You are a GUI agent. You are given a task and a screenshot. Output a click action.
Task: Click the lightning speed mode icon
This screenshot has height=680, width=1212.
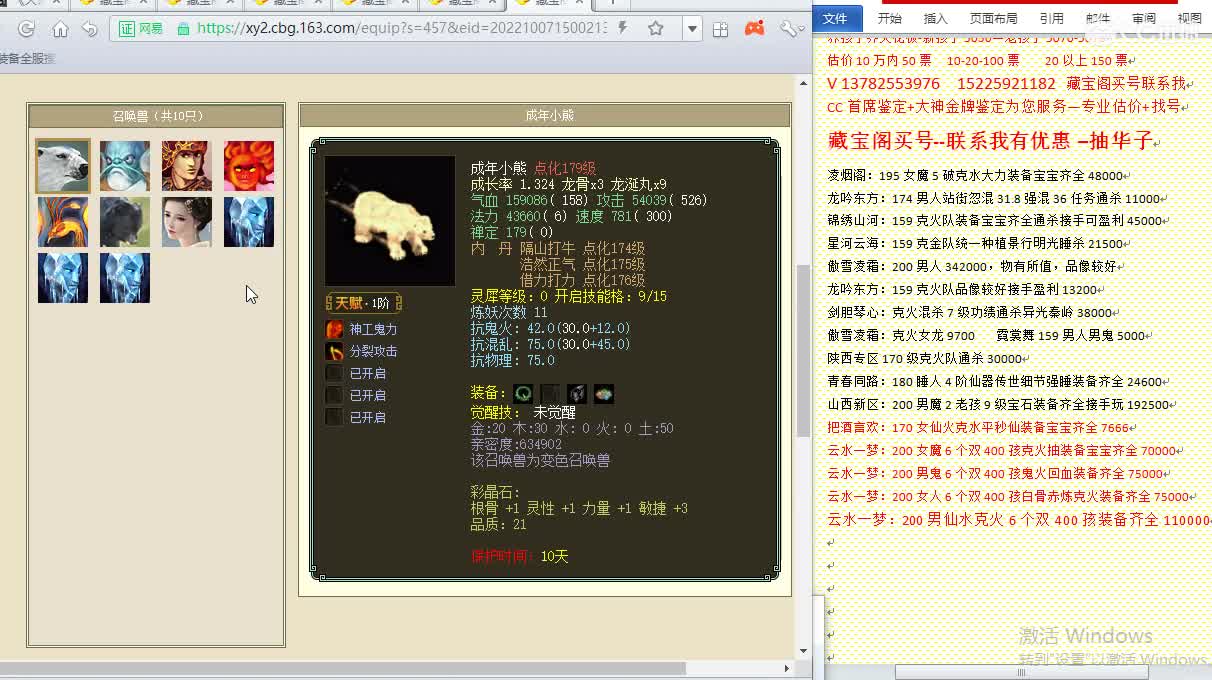point(623,29)
